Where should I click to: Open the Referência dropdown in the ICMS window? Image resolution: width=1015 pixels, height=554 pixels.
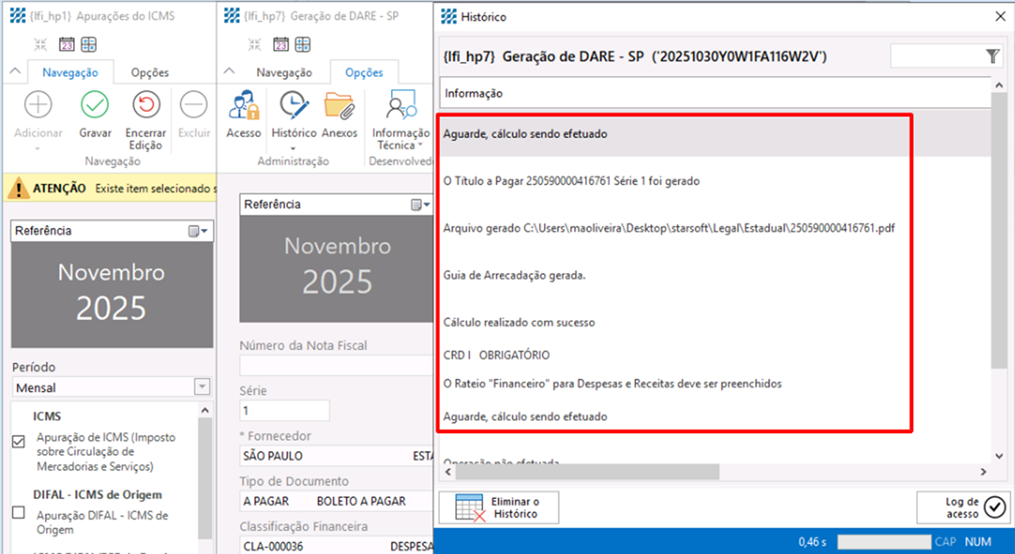pyautogui.click(x=198, y=231)
